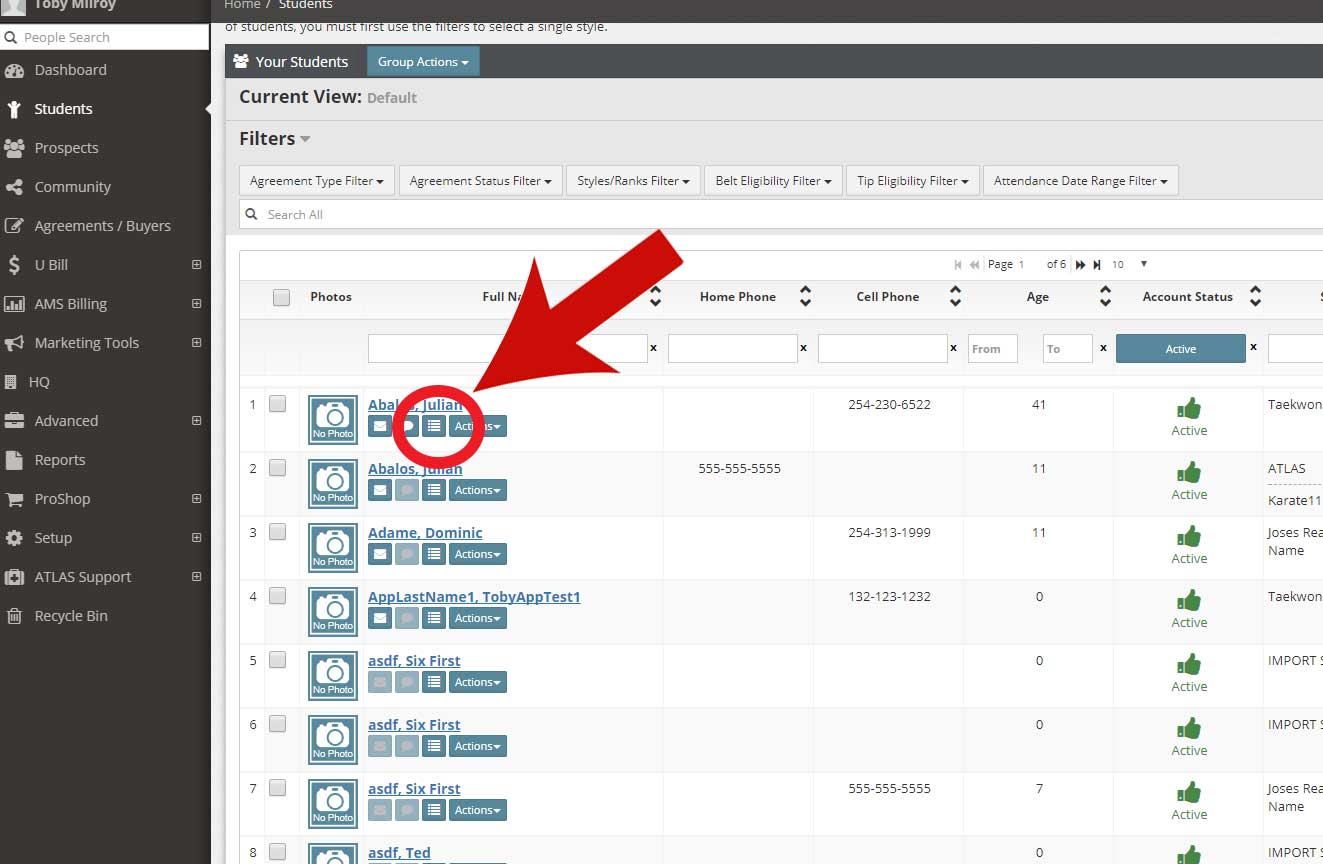Viewport: 1323px width, 864px height.
Task: Tick the checkbox for row 3 Adame, Dominic
Action: (x=277, y=532)
